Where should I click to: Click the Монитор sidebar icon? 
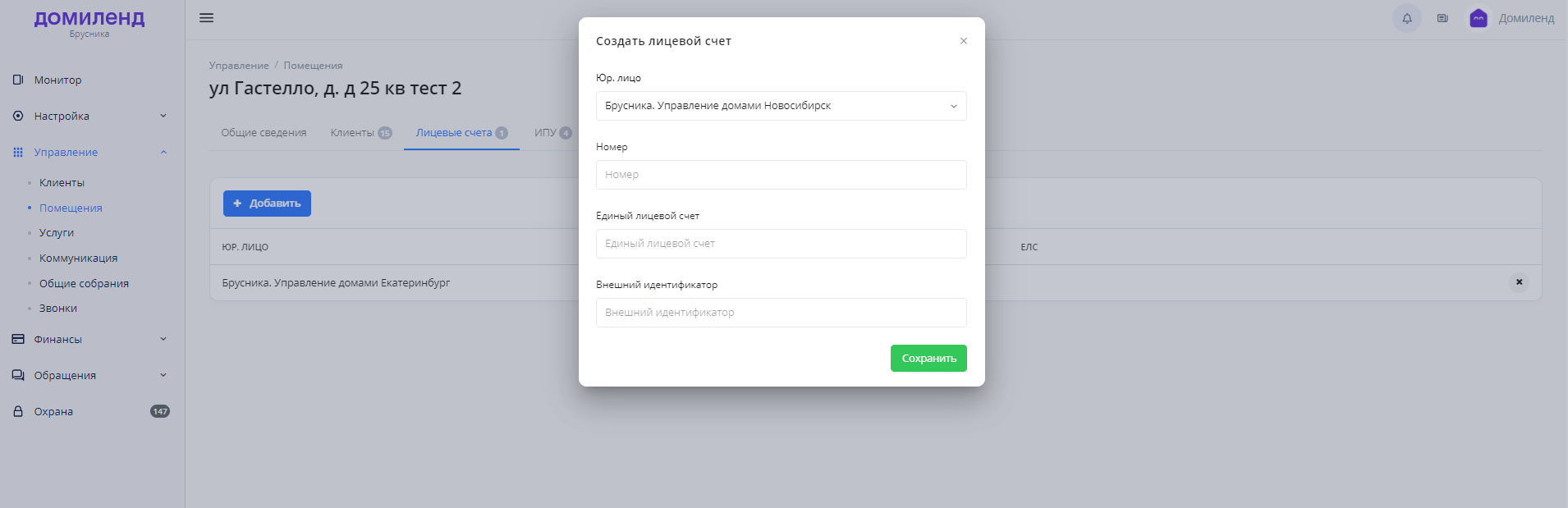click(x=18, y=80)
